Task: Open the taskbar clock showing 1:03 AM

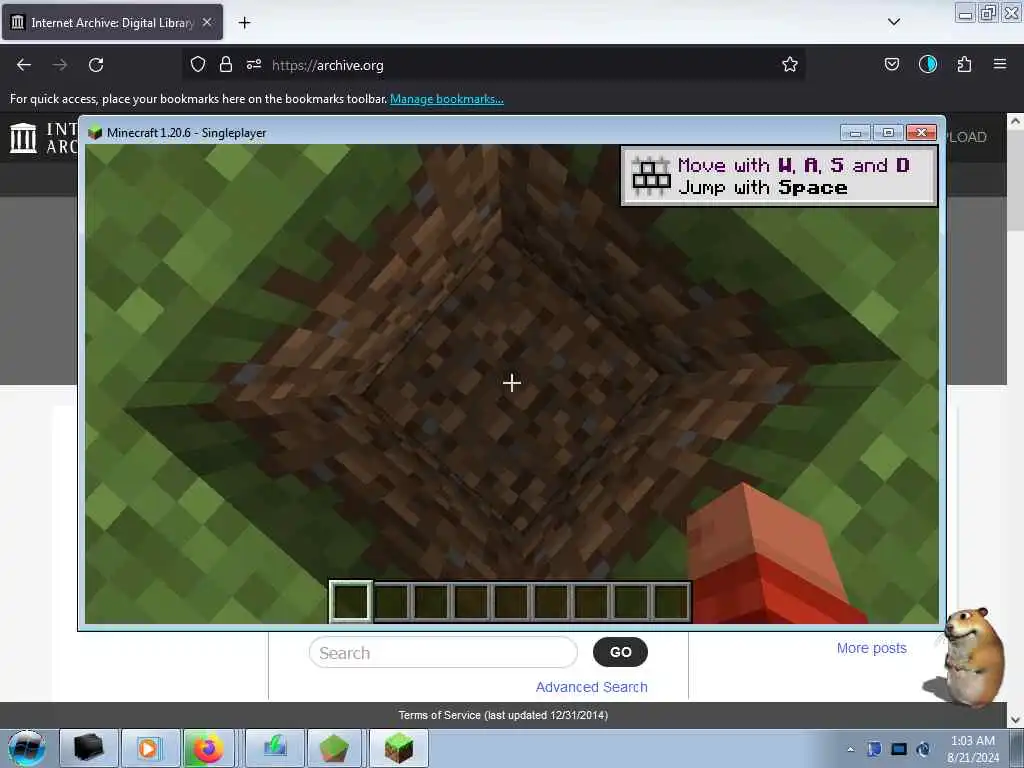Action: coord(972,749)
